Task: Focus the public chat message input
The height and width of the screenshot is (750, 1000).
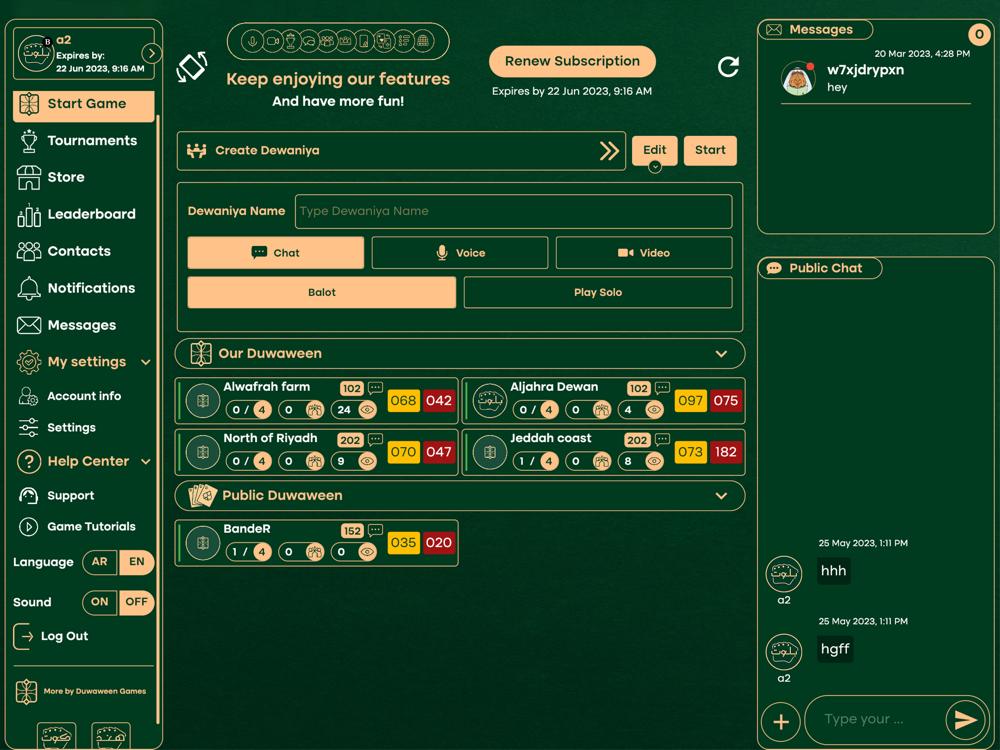Action: (876, 720)
